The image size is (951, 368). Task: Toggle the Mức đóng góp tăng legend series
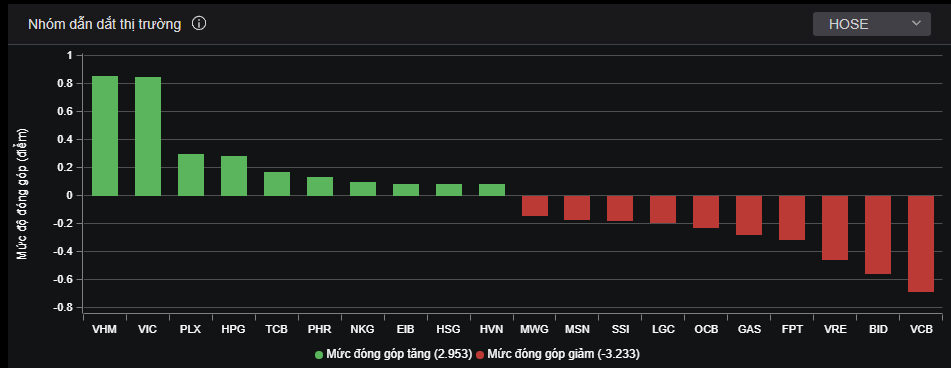[394, 353]
